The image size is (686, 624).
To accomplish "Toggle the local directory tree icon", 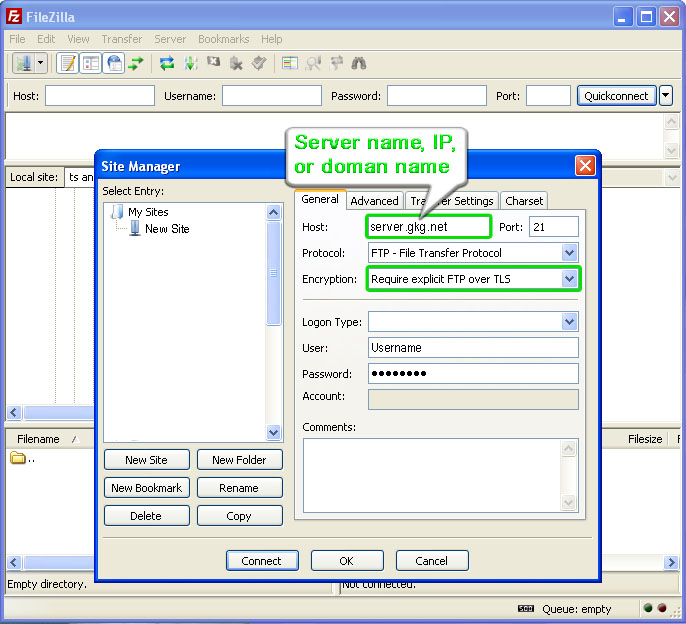I will coord(91,63).
